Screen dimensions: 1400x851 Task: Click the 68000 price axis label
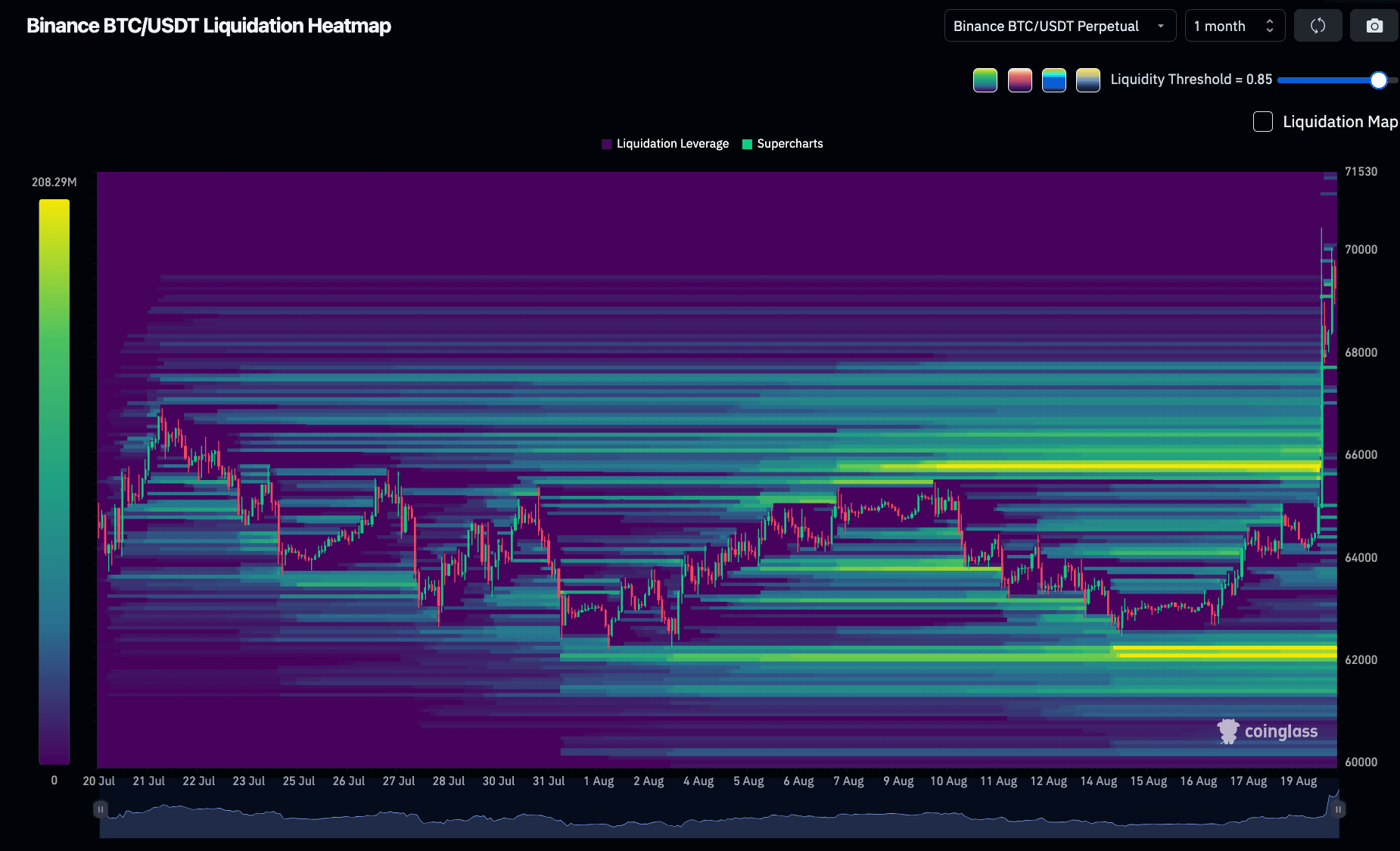(1361, 353)
